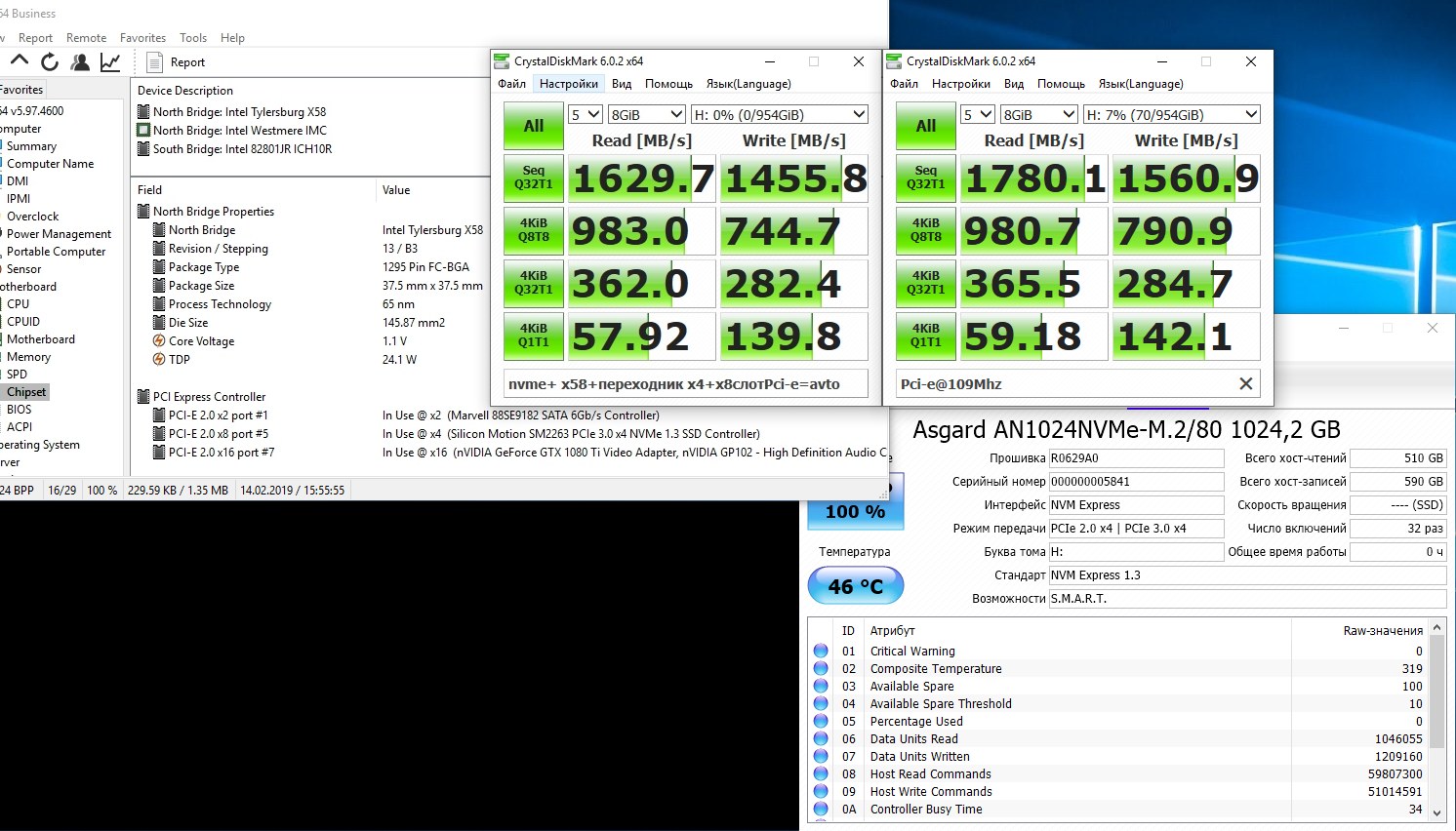Click the scroll-up arrow of the SMART attribute list

point(1436,627)
